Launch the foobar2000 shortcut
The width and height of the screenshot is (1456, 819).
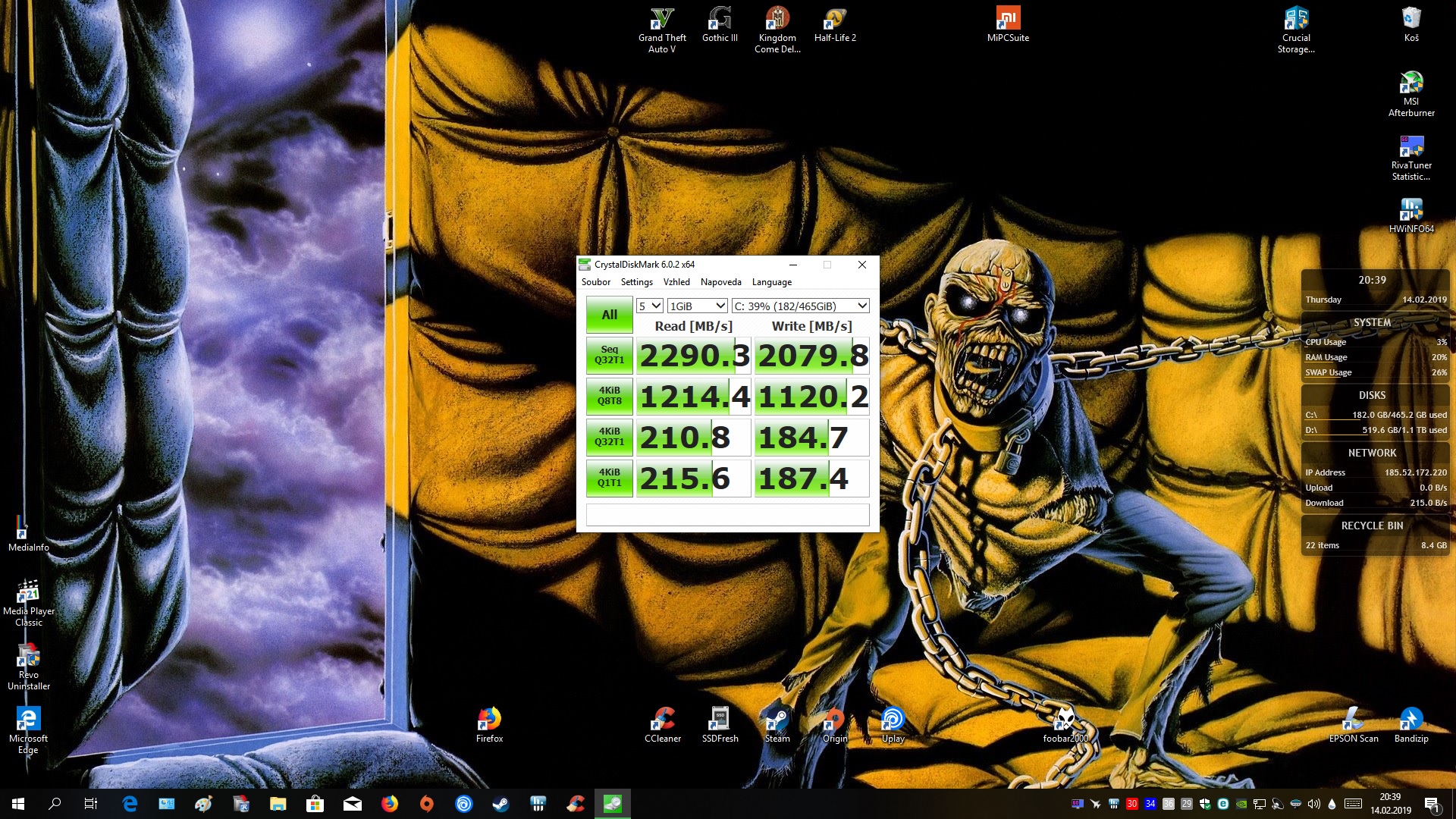[1065, 720]
